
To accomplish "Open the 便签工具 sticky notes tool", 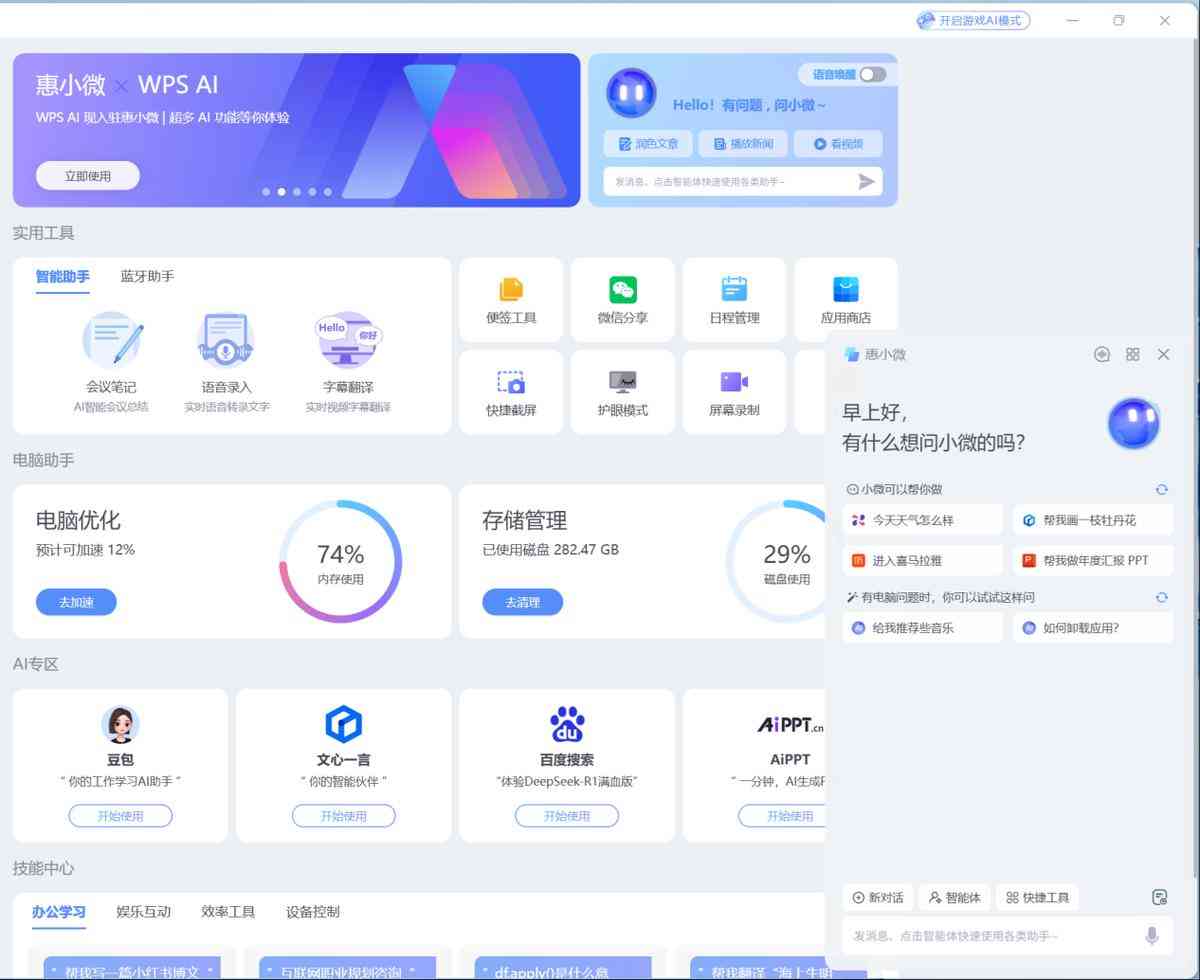I will (510, 299).
